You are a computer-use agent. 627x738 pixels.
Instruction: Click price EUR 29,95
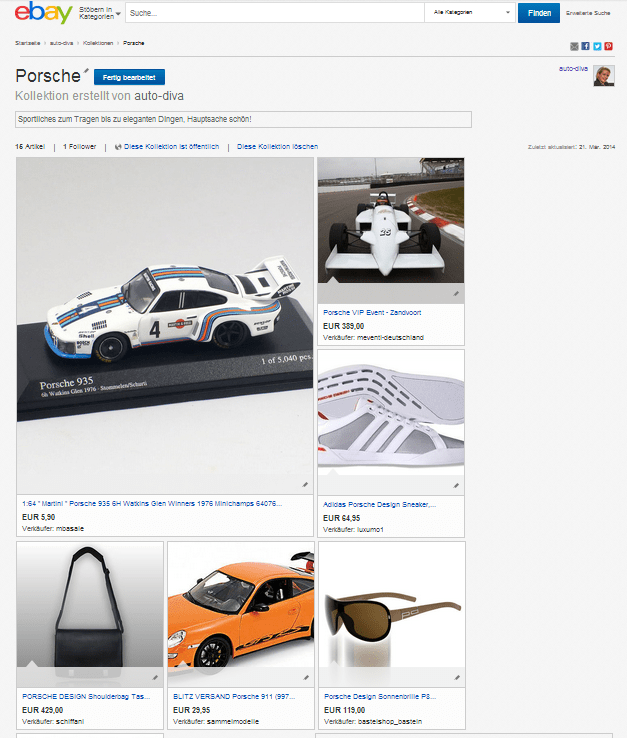click(x=192, y=710)
